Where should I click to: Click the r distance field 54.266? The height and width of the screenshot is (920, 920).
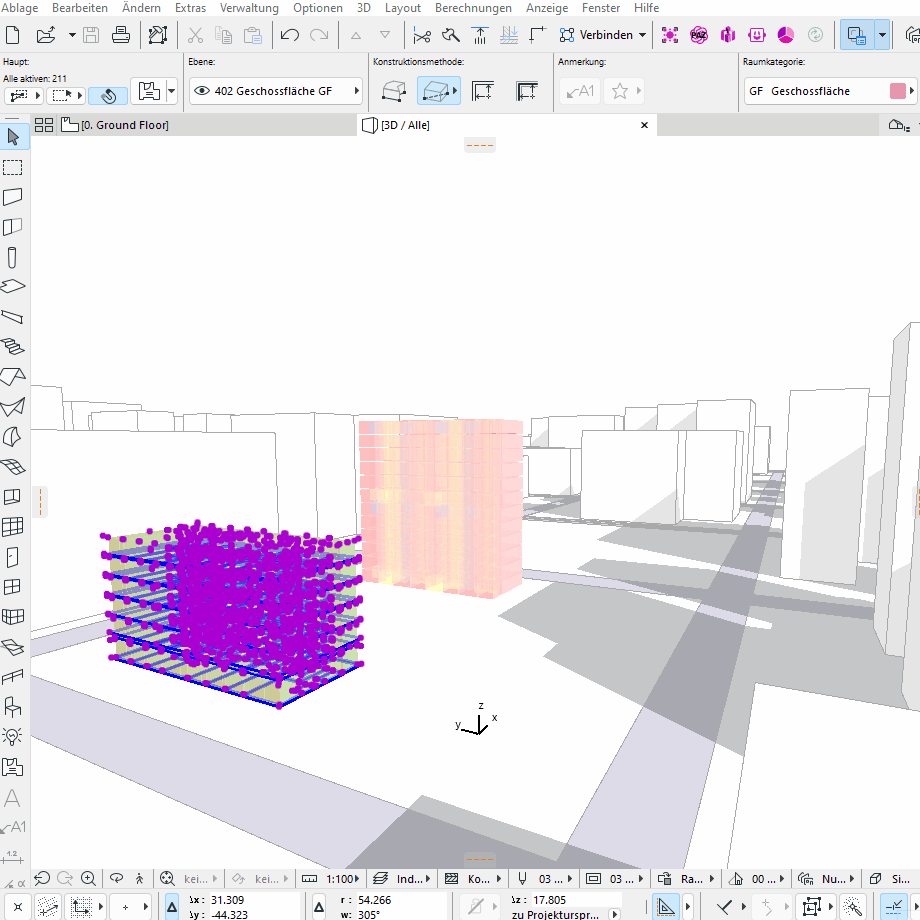(x=399, y=900)
